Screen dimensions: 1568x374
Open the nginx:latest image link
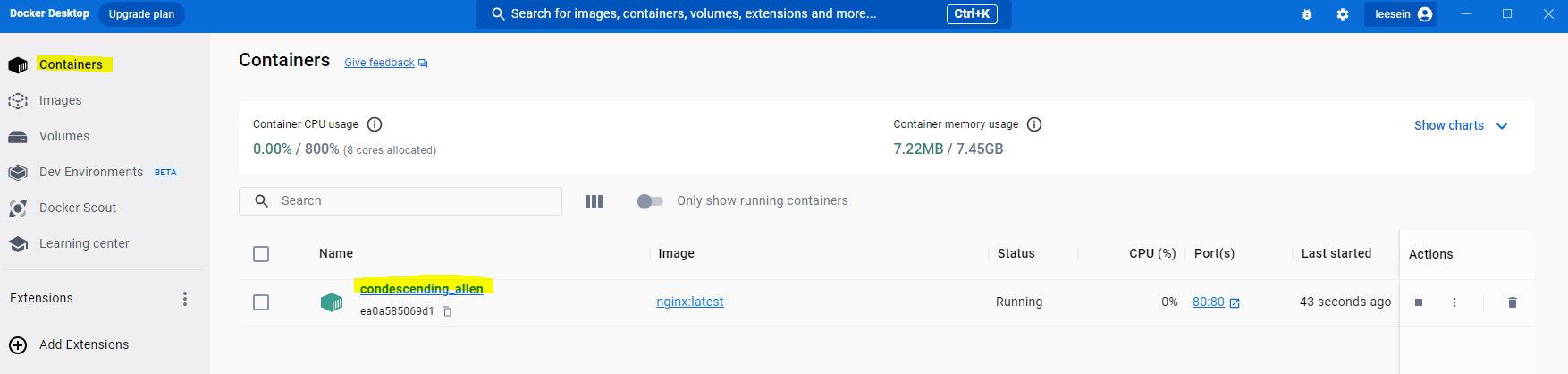coord(690,302)
